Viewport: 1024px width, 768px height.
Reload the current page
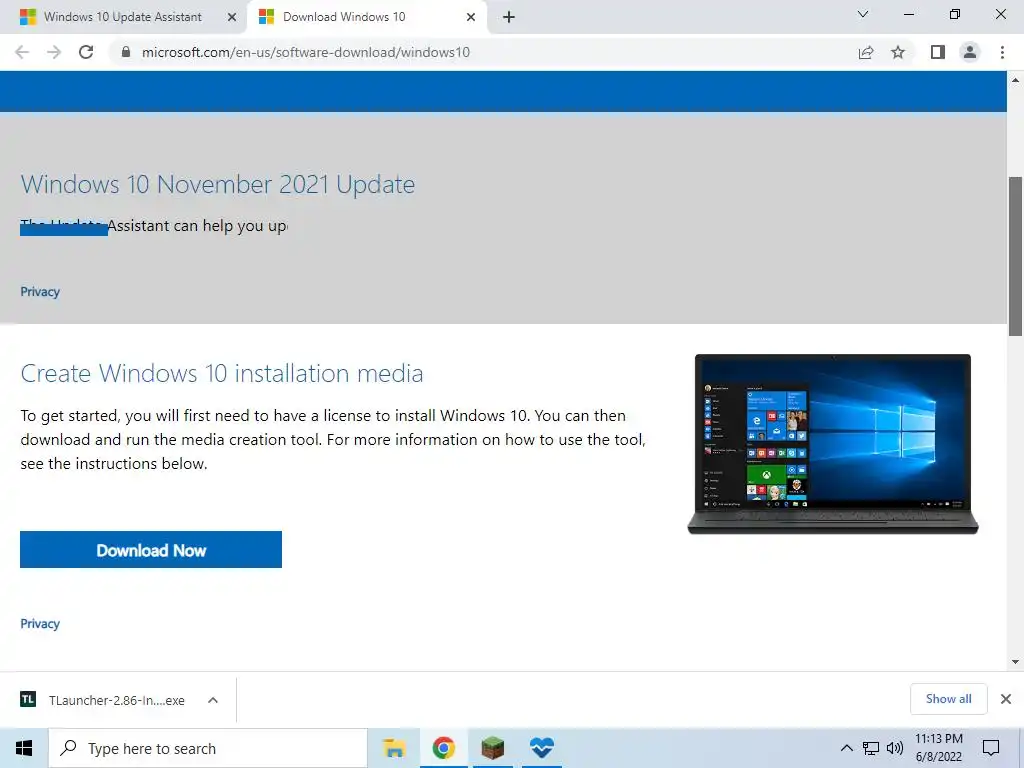(x=86, y=52)
